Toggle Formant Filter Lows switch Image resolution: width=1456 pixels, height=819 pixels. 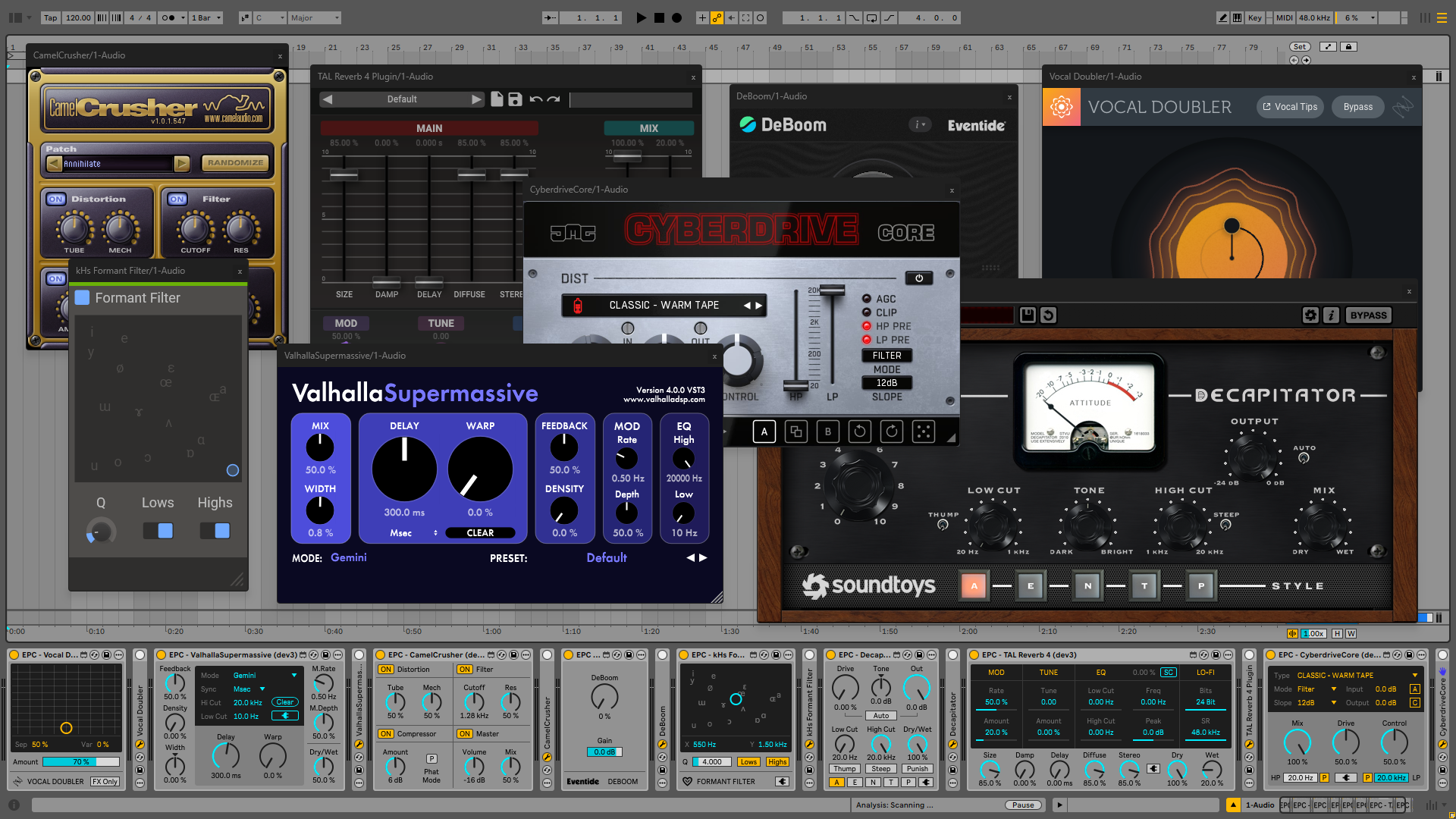(158, 531)
